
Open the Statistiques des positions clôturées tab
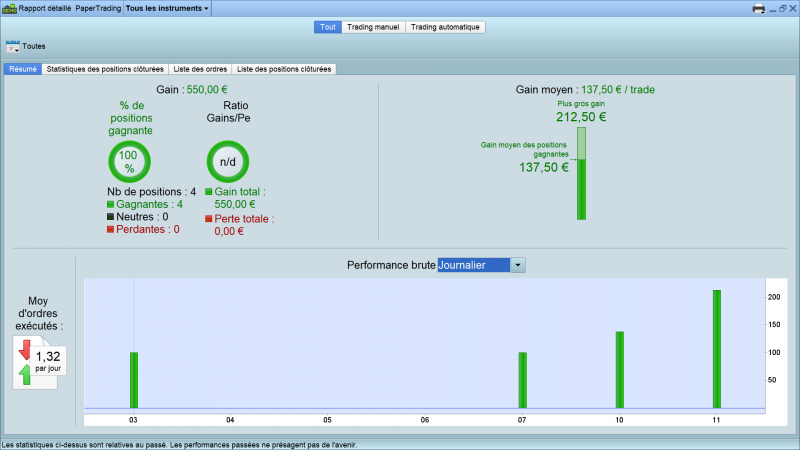pos(105,69)
